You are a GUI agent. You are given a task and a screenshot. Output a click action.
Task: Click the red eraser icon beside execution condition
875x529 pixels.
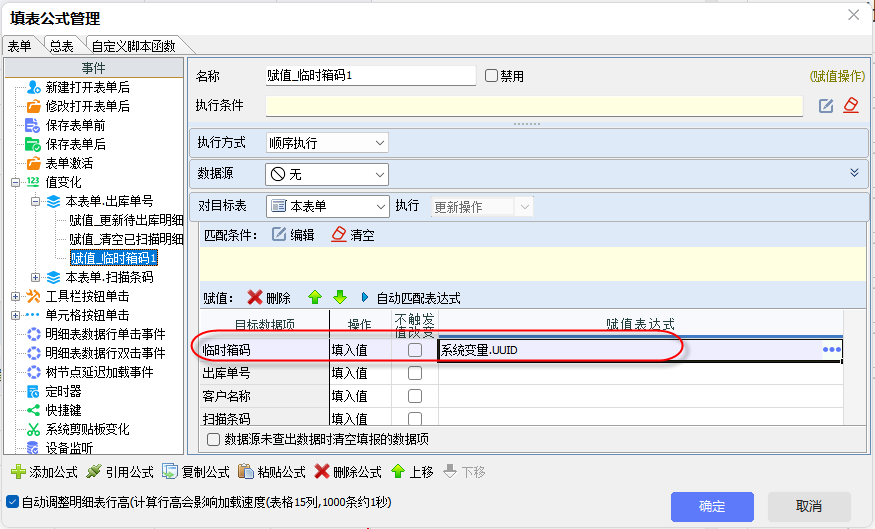851,106
